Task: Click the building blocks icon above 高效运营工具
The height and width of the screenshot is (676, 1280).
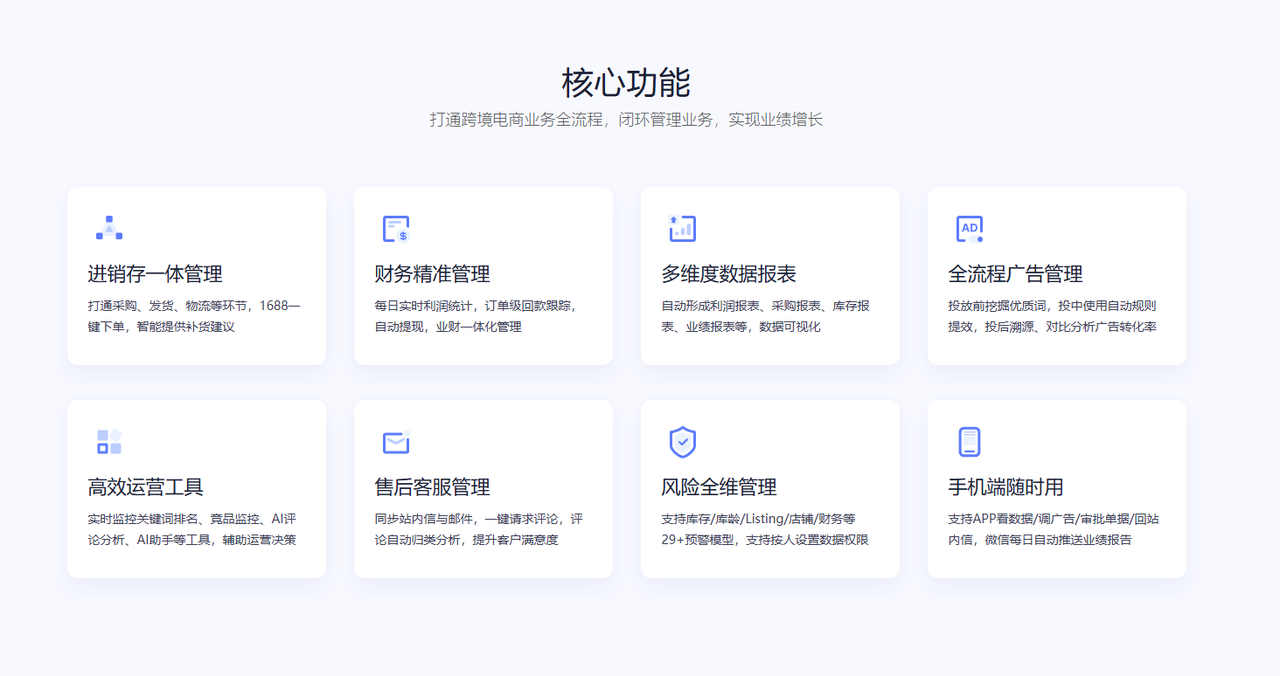Action: click(109, 442)
